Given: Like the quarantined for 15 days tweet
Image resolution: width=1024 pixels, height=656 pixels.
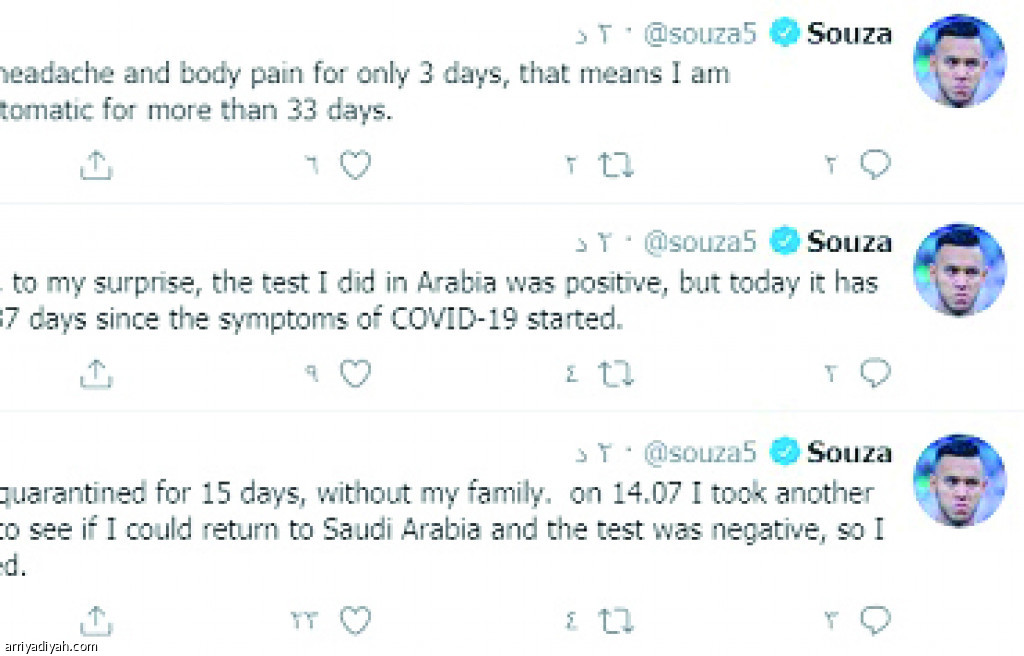Looking at the screenshot, I should (355, 621).
